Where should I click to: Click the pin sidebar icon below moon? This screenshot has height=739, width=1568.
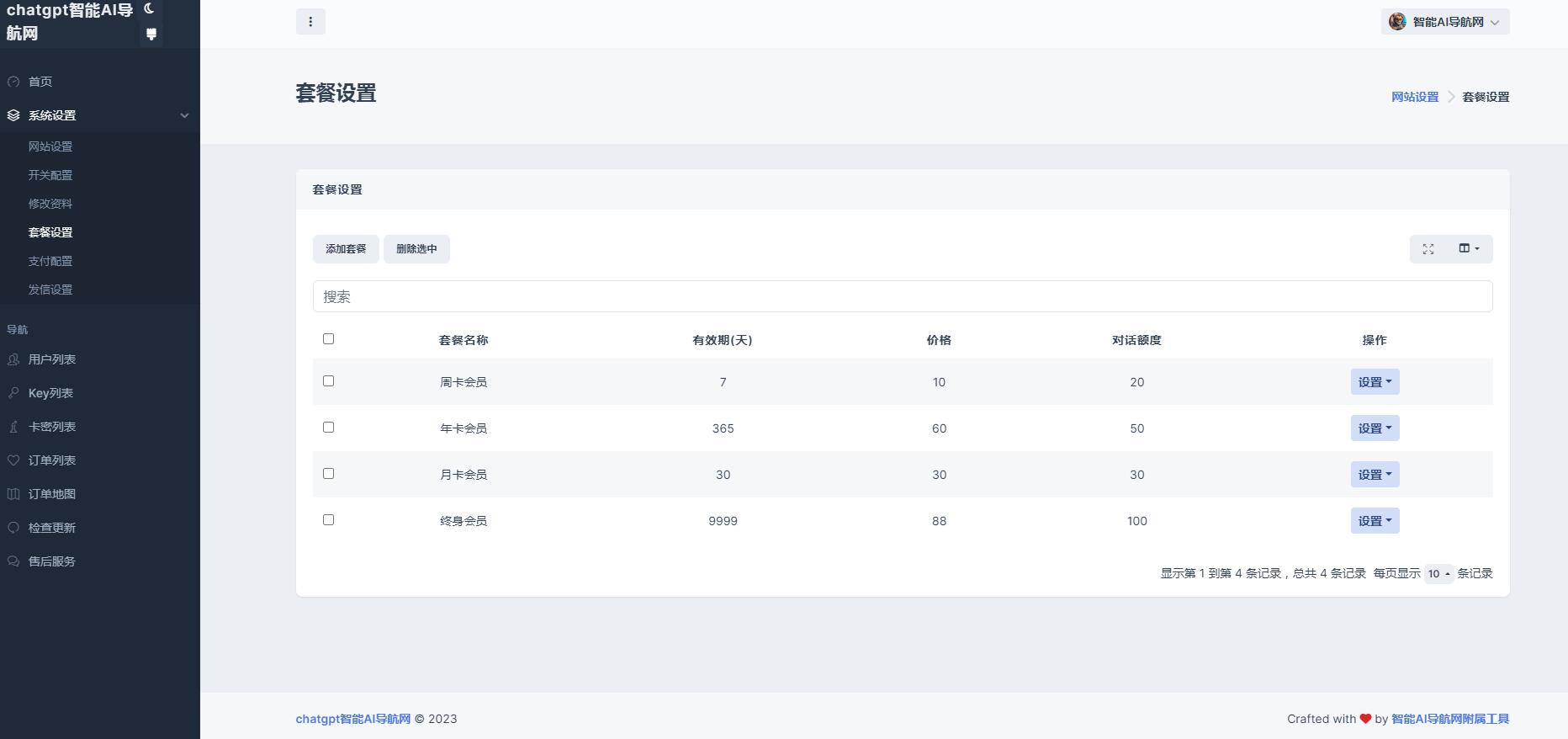(x=151, y=35)
